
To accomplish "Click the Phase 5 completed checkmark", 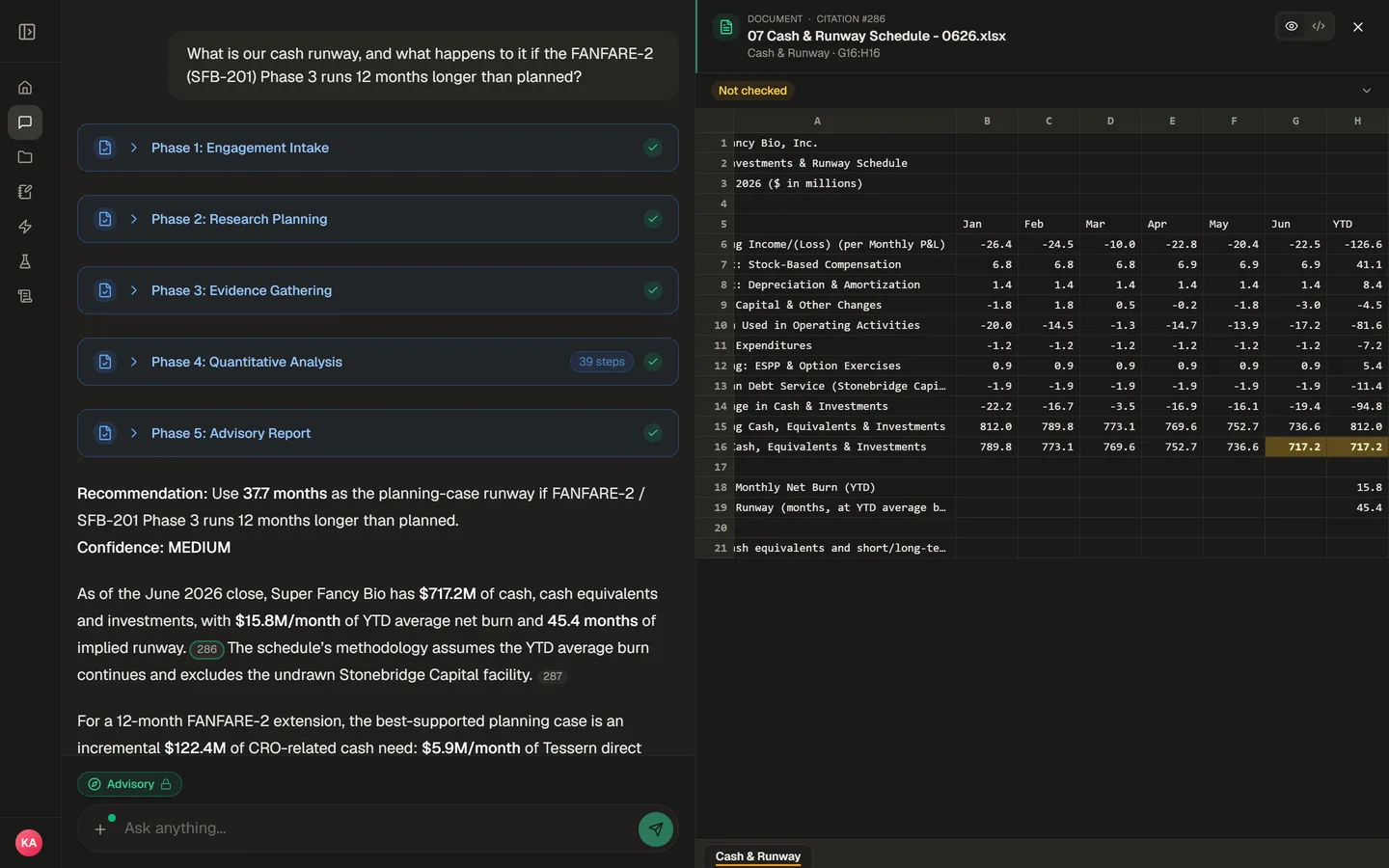I will (653, 433).
